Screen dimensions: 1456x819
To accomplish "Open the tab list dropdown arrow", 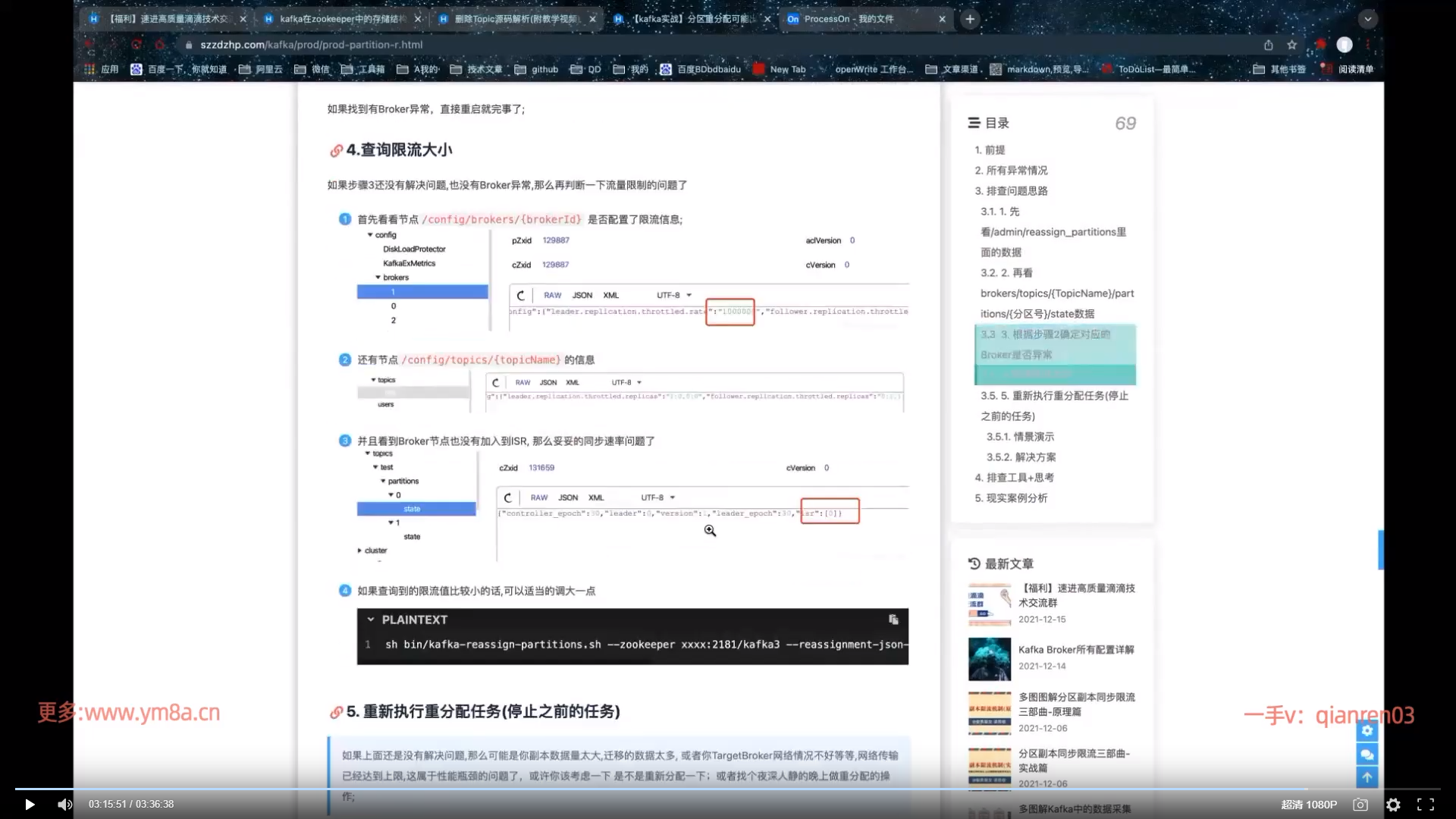I will click(x=1367, y=19).
